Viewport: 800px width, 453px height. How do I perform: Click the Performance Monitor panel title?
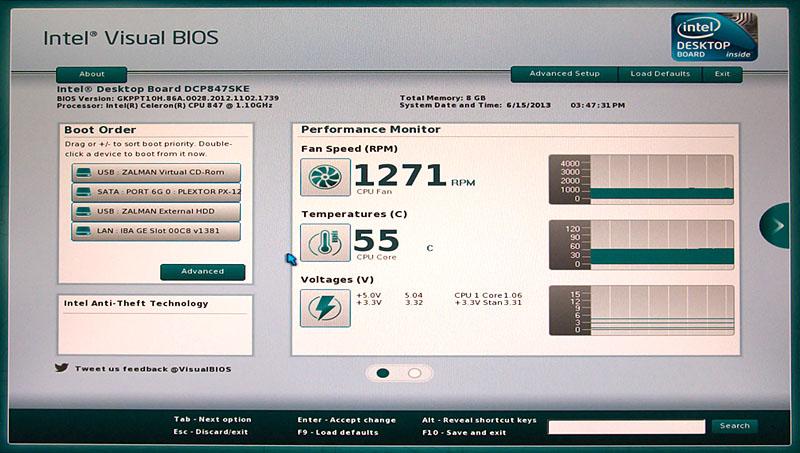370,130
